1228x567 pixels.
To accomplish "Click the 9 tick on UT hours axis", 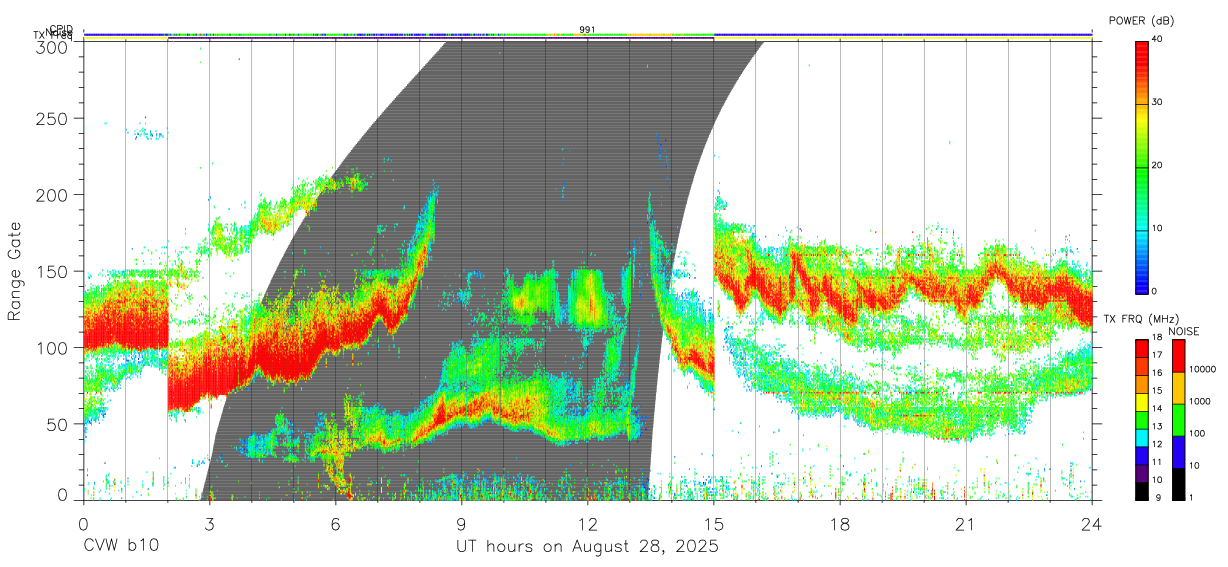I will 461,524.
